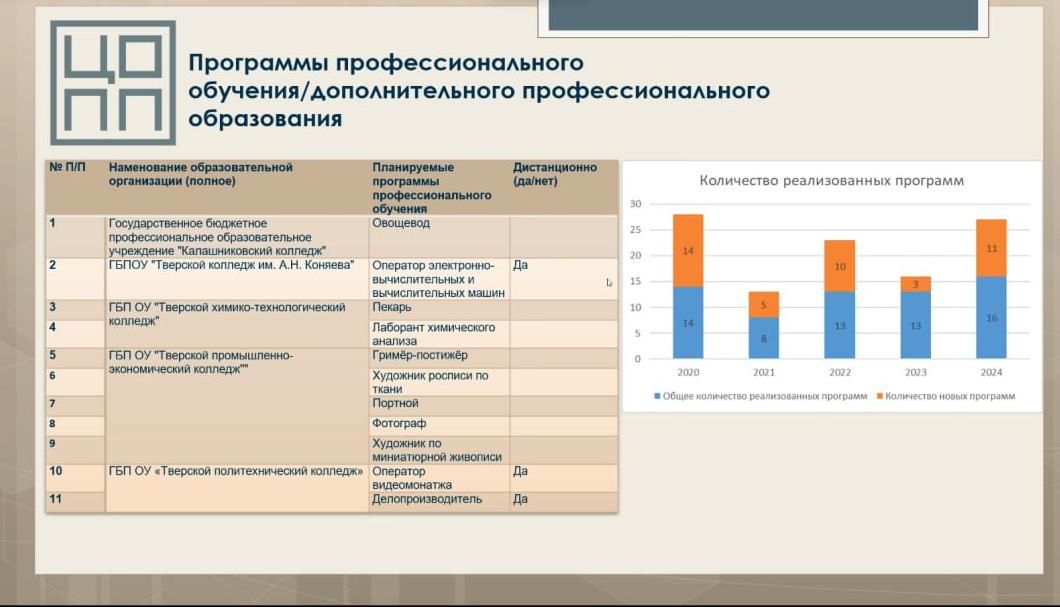This screenshot has height=607, width=1060.
Task: Click the dark video panel at top right
Action: 763,15
